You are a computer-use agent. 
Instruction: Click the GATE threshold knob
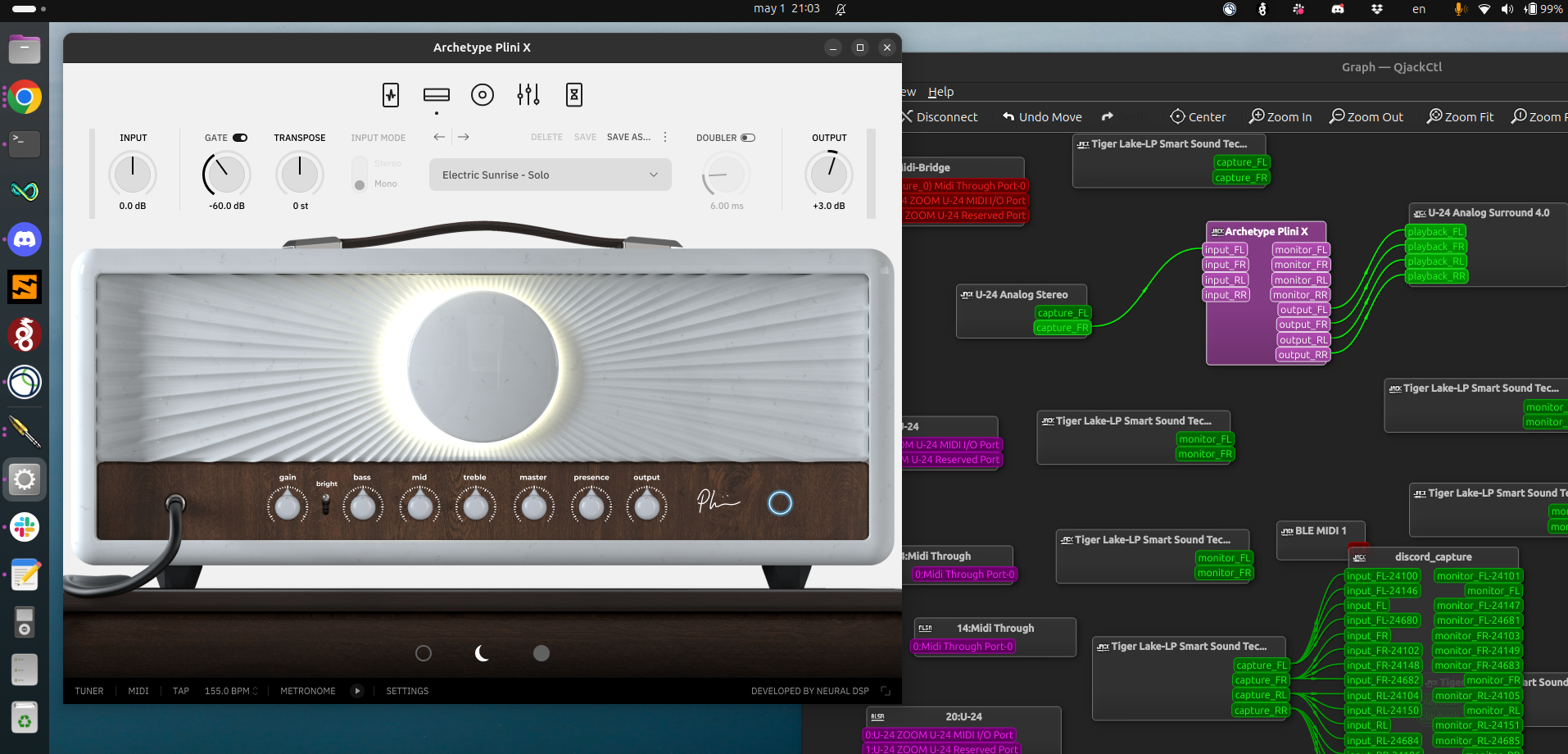[x=227, y=174]
